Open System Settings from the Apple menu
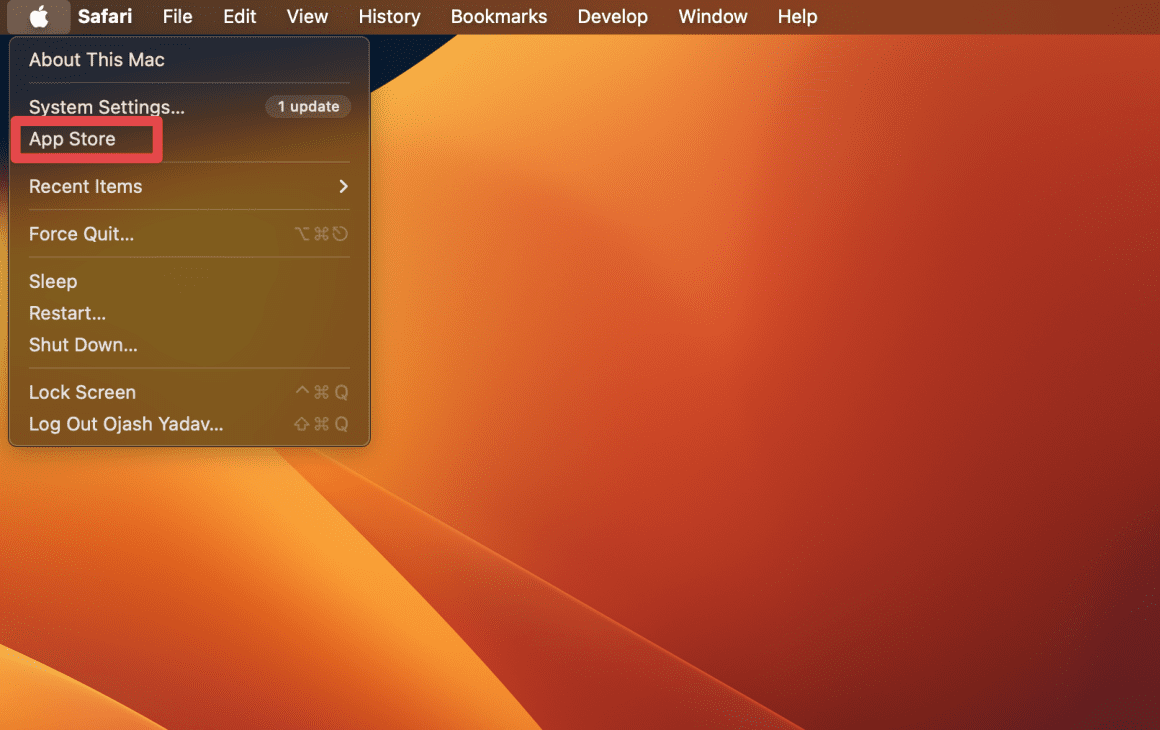This screenshot has height=730, width=1160. click(x=107, y=107)
